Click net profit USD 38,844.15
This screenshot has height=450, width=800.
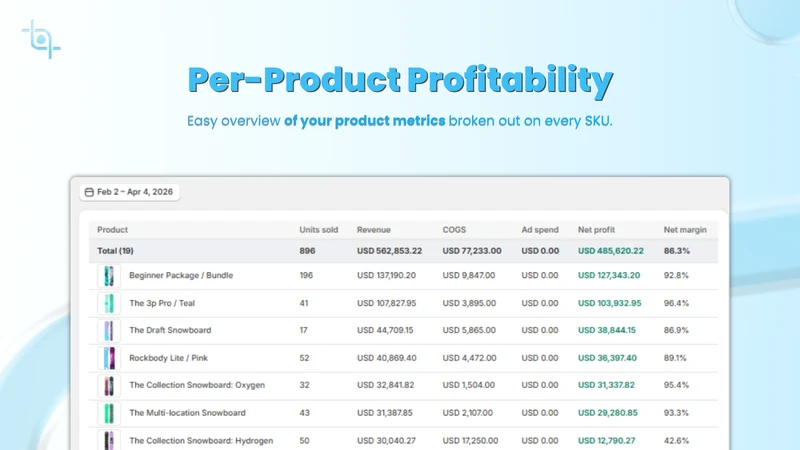pos(607,330)
